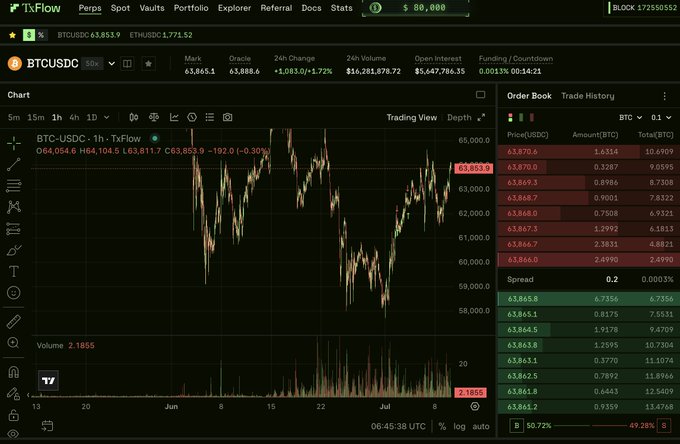Toggle split layout icon beside BTCUSDC
The width and height of the screenshot is (680, 444).
pos(127,64)
